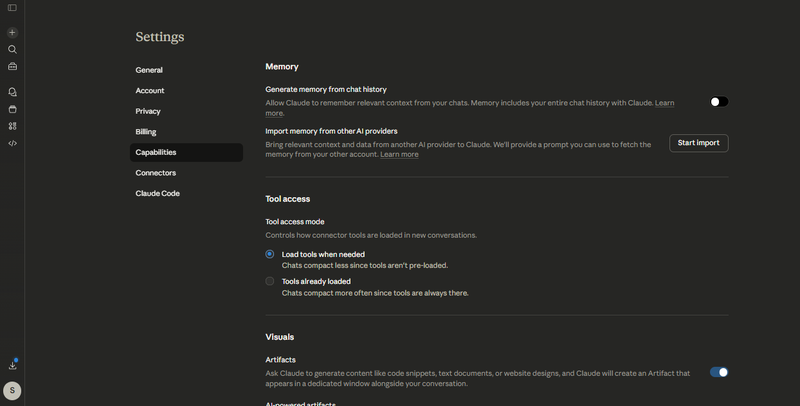This screenshot has height=406, width=800.
Task: Open the user avatar labeled S
Action: pos(12,391)
